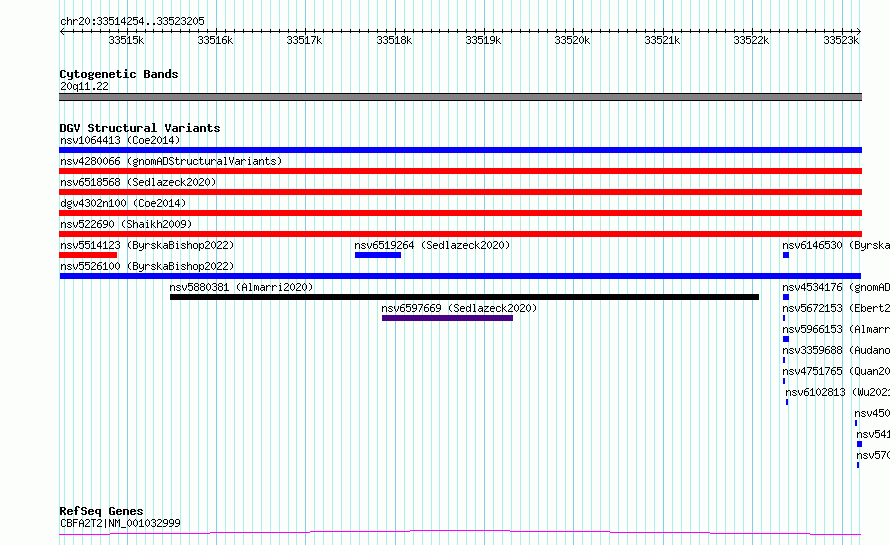Open nsv5672153 (Ebert) variant label
The image size is (890, 545).
click(836, 308)
